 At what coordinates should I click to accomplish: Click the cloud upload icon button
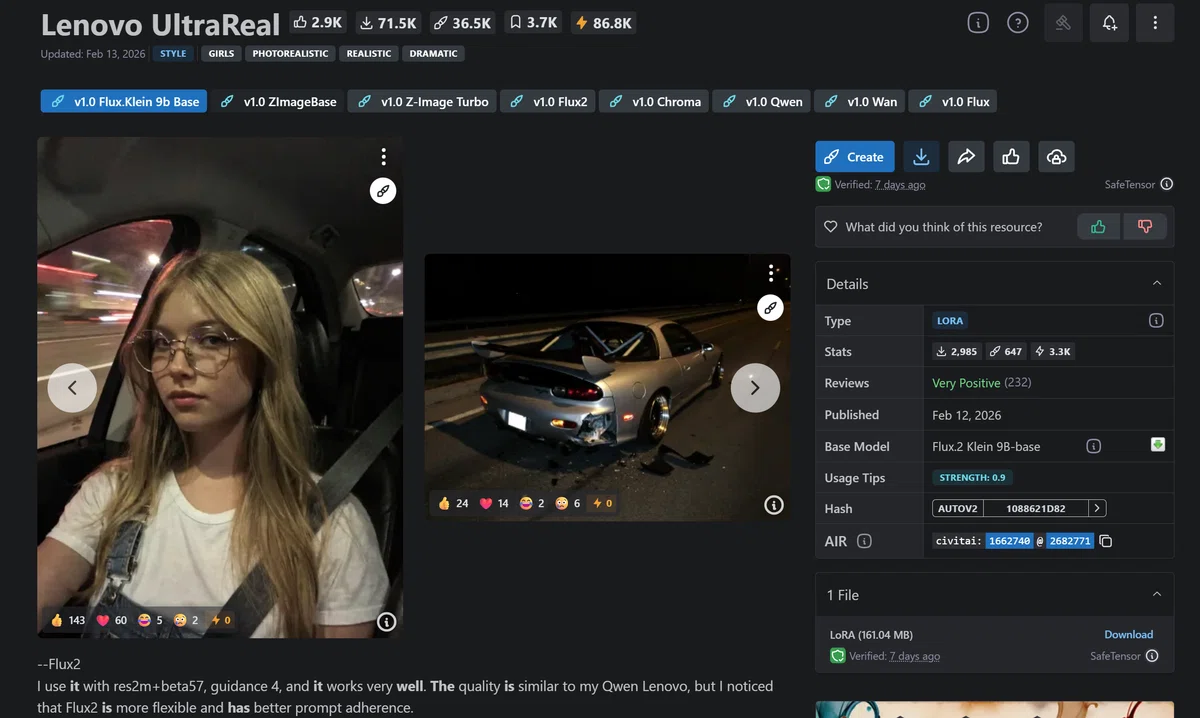click(1056, 157)
